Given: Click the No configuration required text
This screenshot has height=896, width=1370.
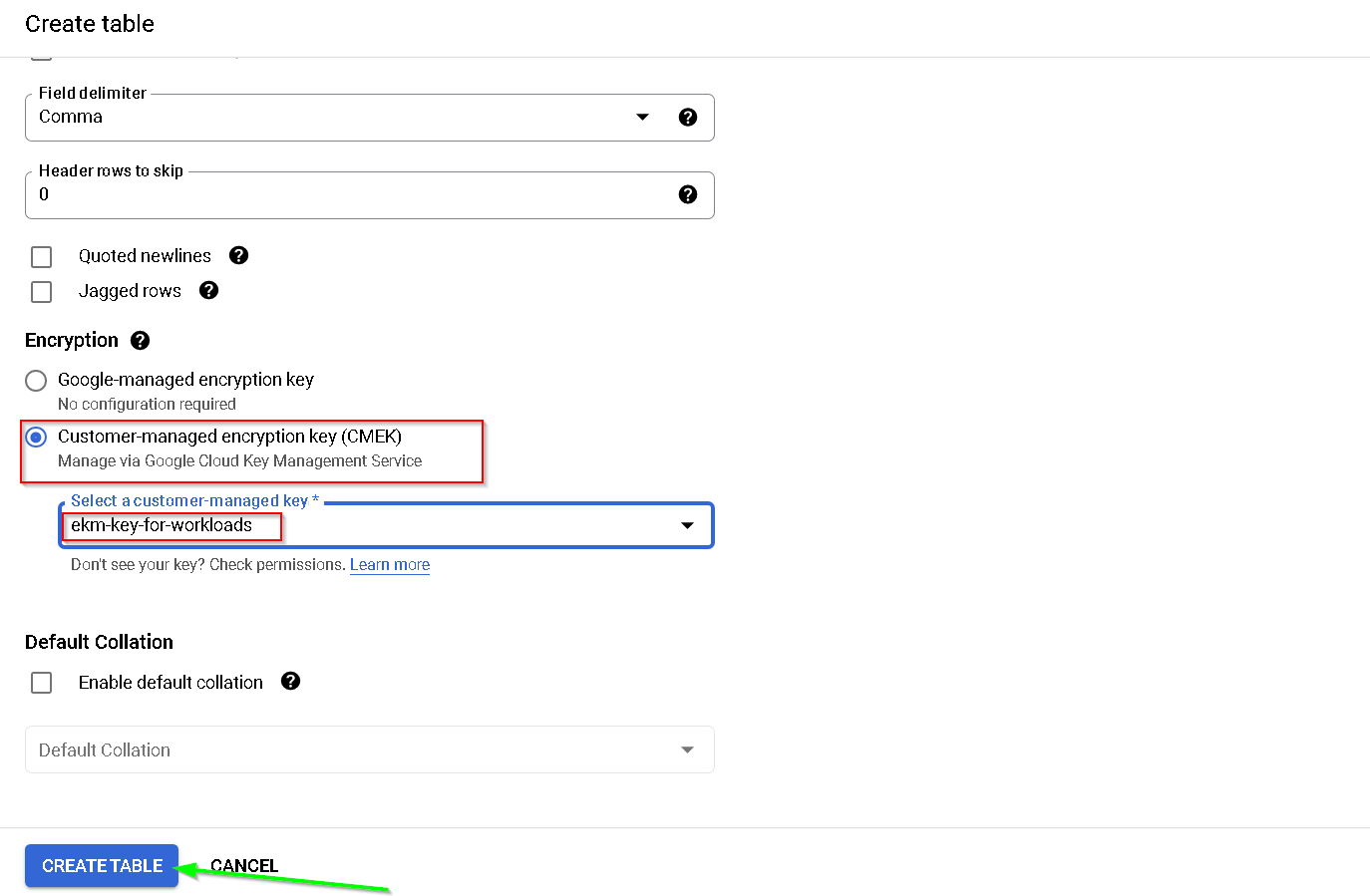Looking at the screenshot, I should tap(147, 404).
